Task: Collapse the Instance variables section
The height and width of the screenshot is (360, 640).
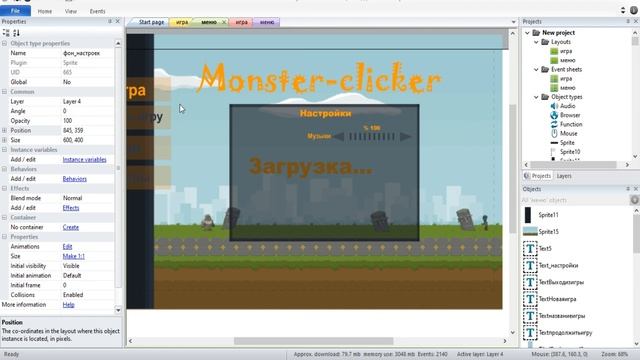Action: tap(4, 150)
